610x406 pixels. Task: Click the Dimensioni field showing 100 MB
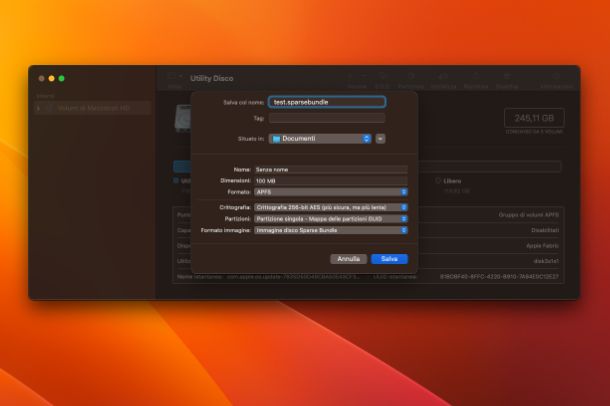coord(331,180)
